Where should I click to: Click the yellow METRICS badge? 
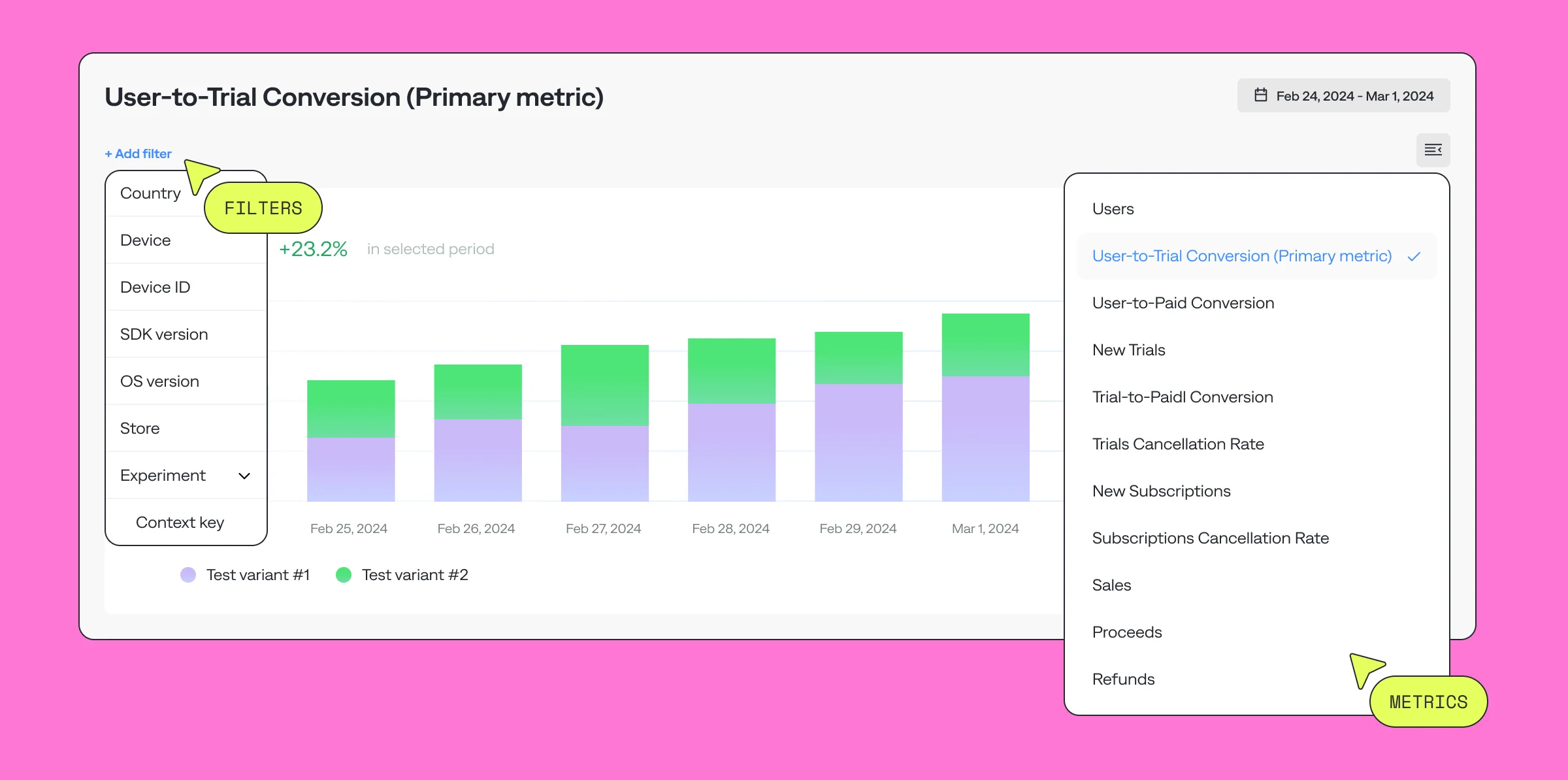[1428, 701]
